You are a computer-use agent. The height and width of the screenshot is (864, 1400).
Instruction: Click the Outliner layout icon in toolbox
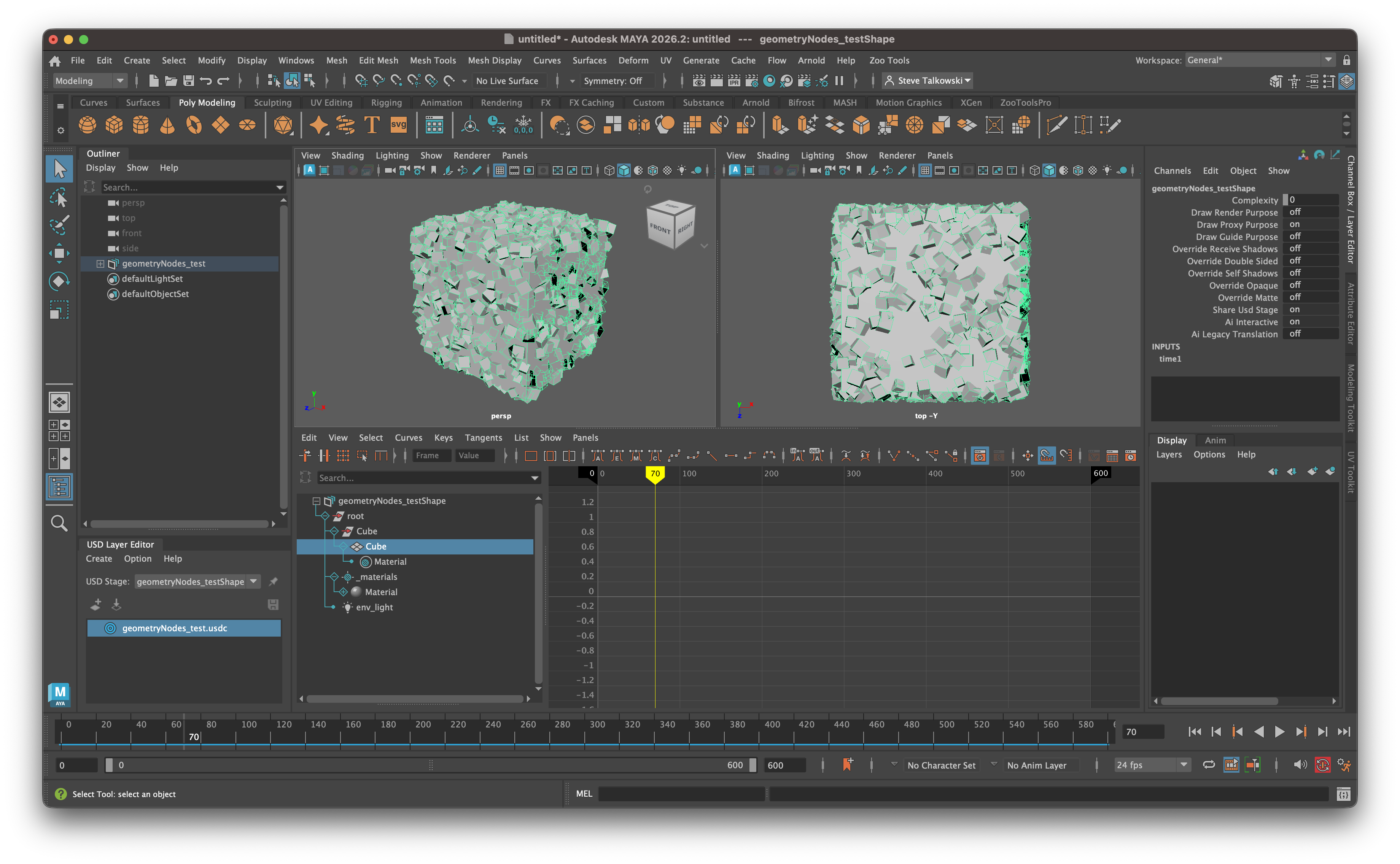click(x=59, y=488)
